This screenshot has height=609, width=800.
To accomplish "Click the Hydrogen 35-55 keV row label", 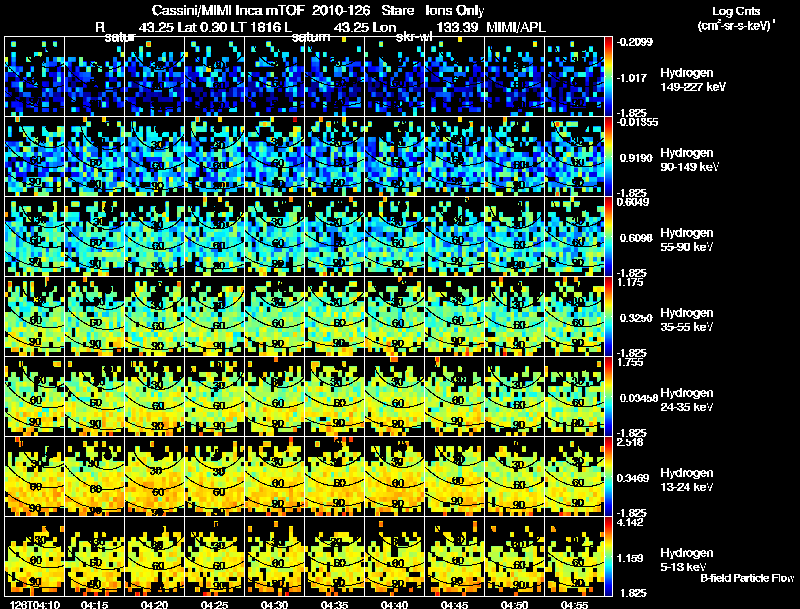I will (687, 320).
